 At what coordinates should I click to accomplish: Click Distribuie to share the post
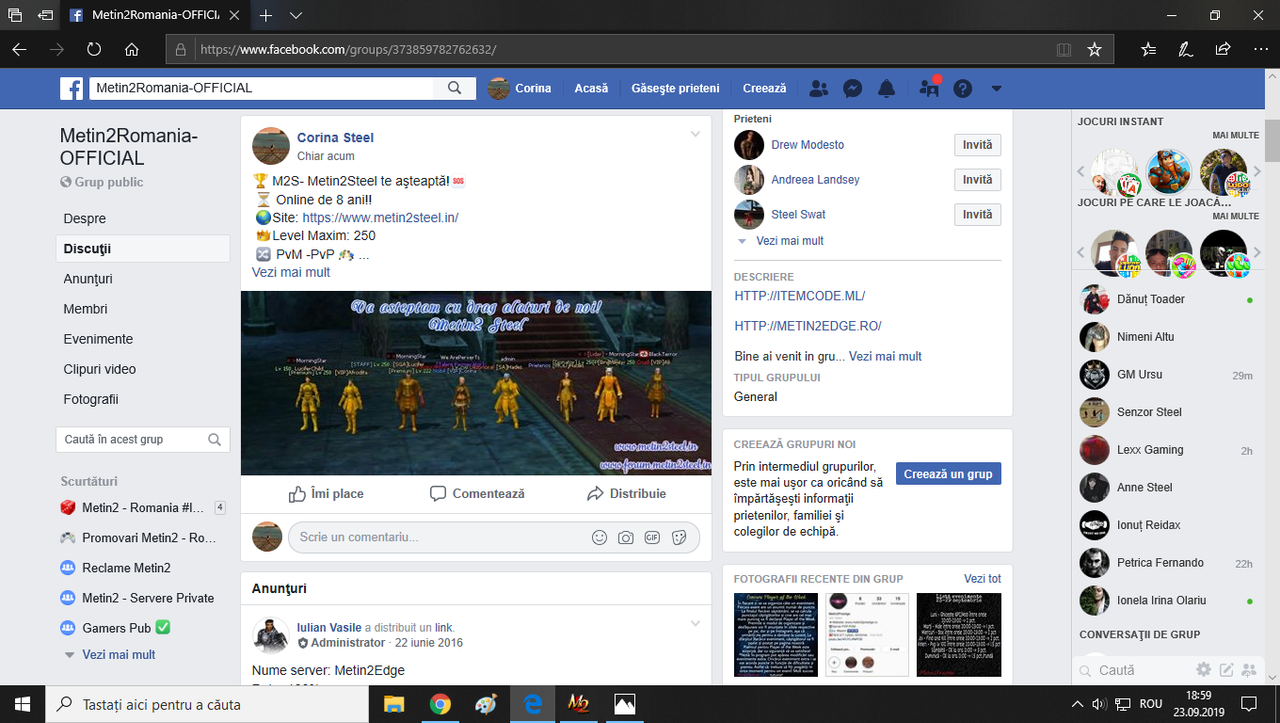[626, 494]
